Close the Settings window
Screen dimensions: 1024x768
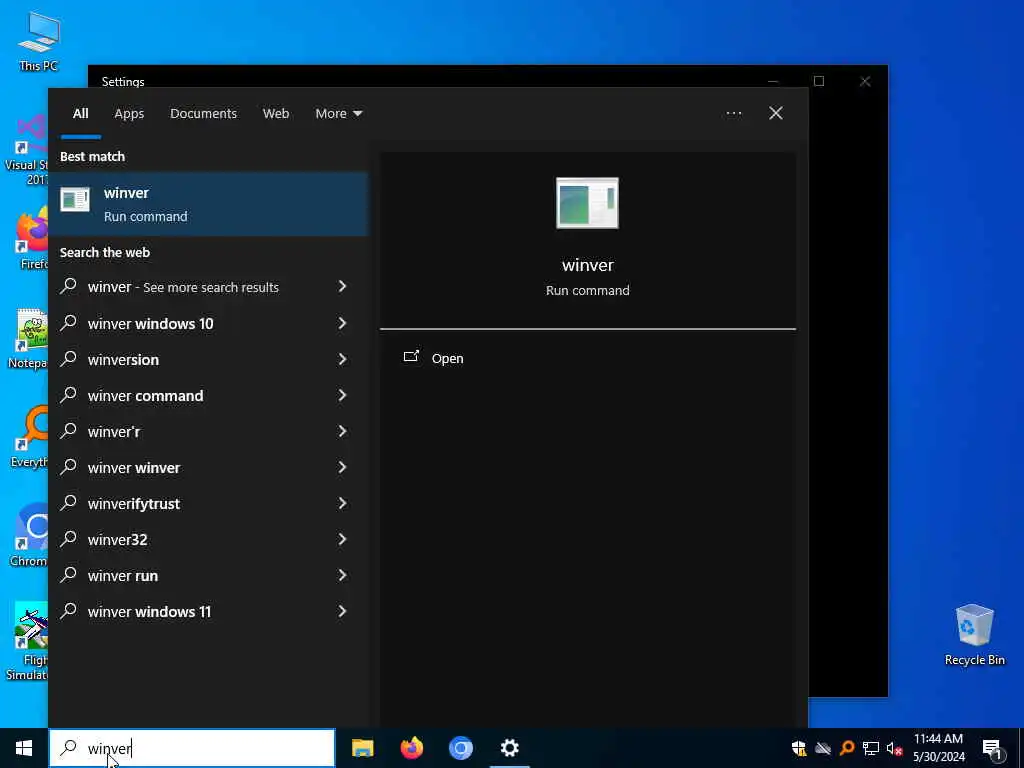865,81
